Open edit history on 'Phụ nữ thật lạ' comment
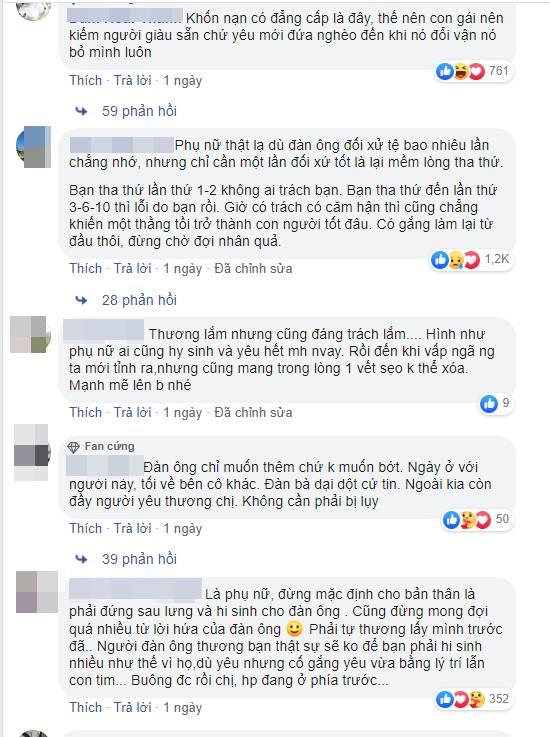The height and width of the screenshot is (737, 550). 253,268
